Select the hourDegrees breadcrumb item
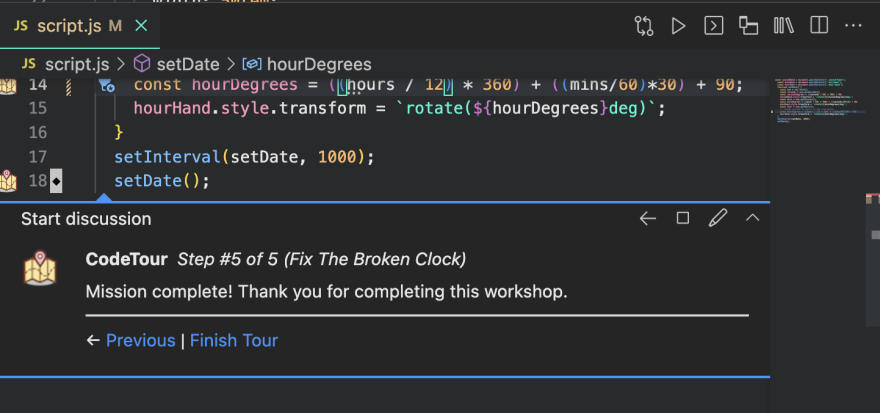This screenshot has height=413, width=880. [308, 64]
